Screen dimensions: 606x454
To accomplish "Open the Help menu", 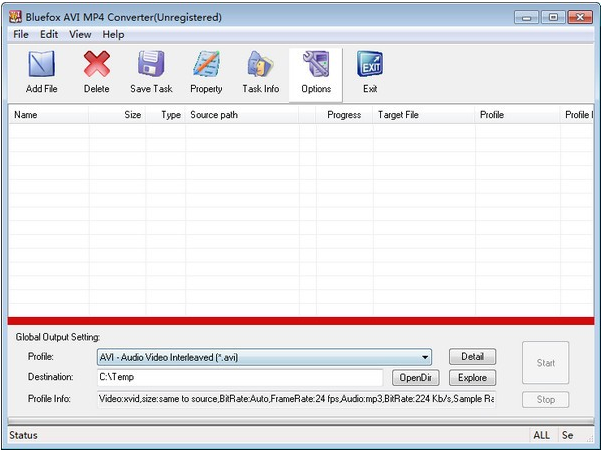I will 113,34.
